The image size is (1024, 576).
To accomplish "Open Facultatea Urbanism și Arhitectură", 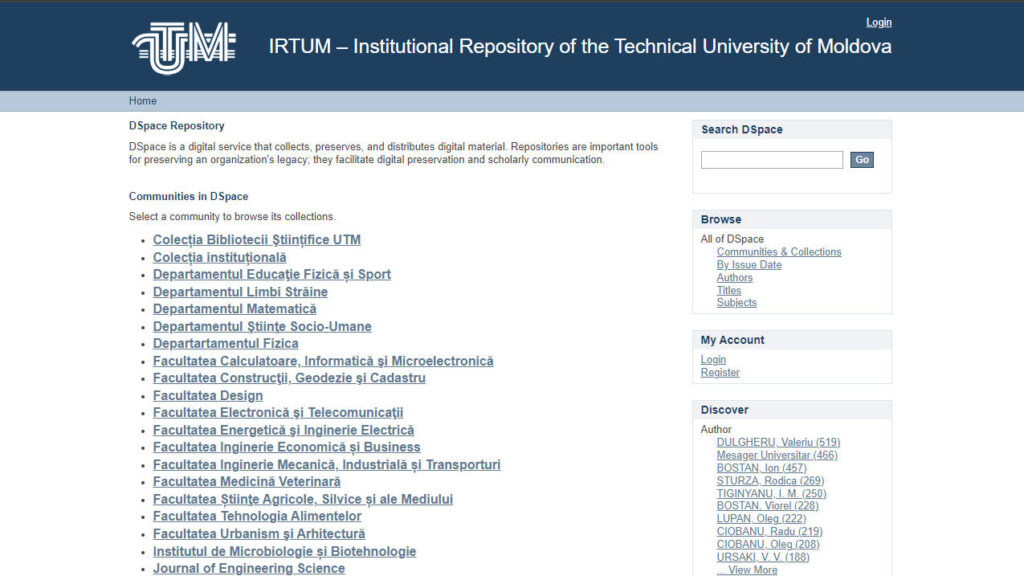I will pyautogui.click(x=259, y=534).
